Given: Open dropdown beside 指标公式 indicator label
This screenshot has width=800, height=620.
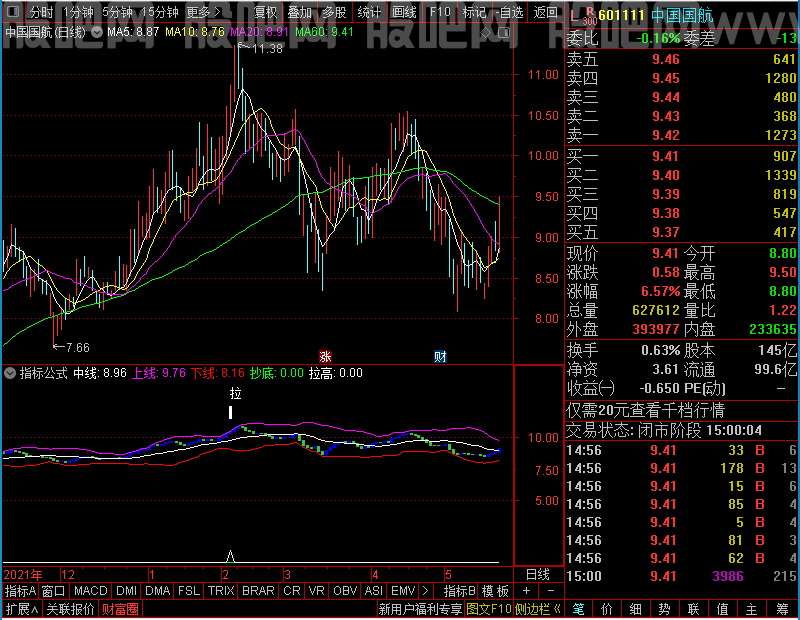Looking at the screenshot, I should pyautogui.click(x=10, y=373).
